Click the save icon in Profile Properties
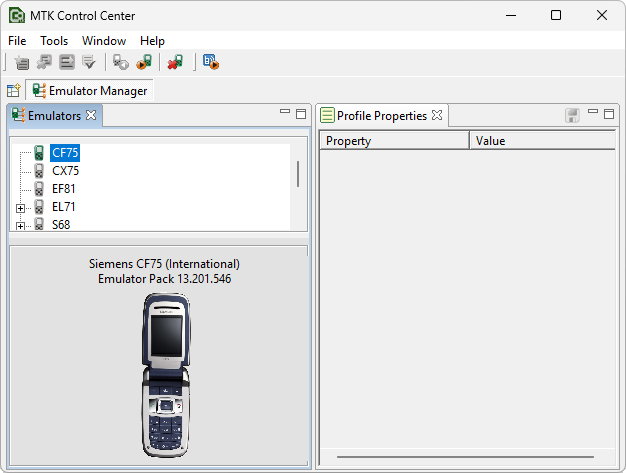 point(572,115)
